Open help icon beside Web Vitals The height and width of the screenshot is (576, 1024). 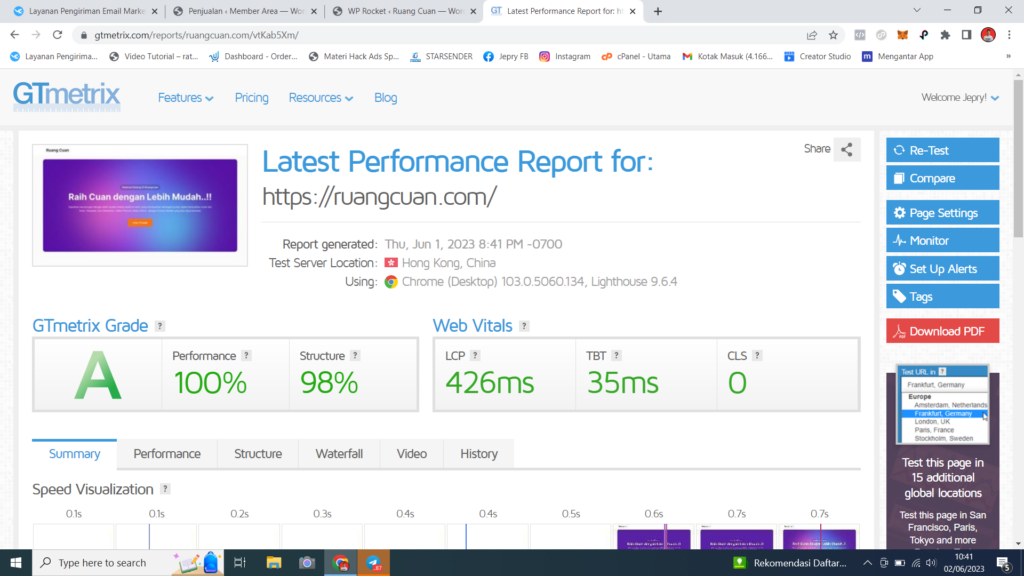coord(524,326)
